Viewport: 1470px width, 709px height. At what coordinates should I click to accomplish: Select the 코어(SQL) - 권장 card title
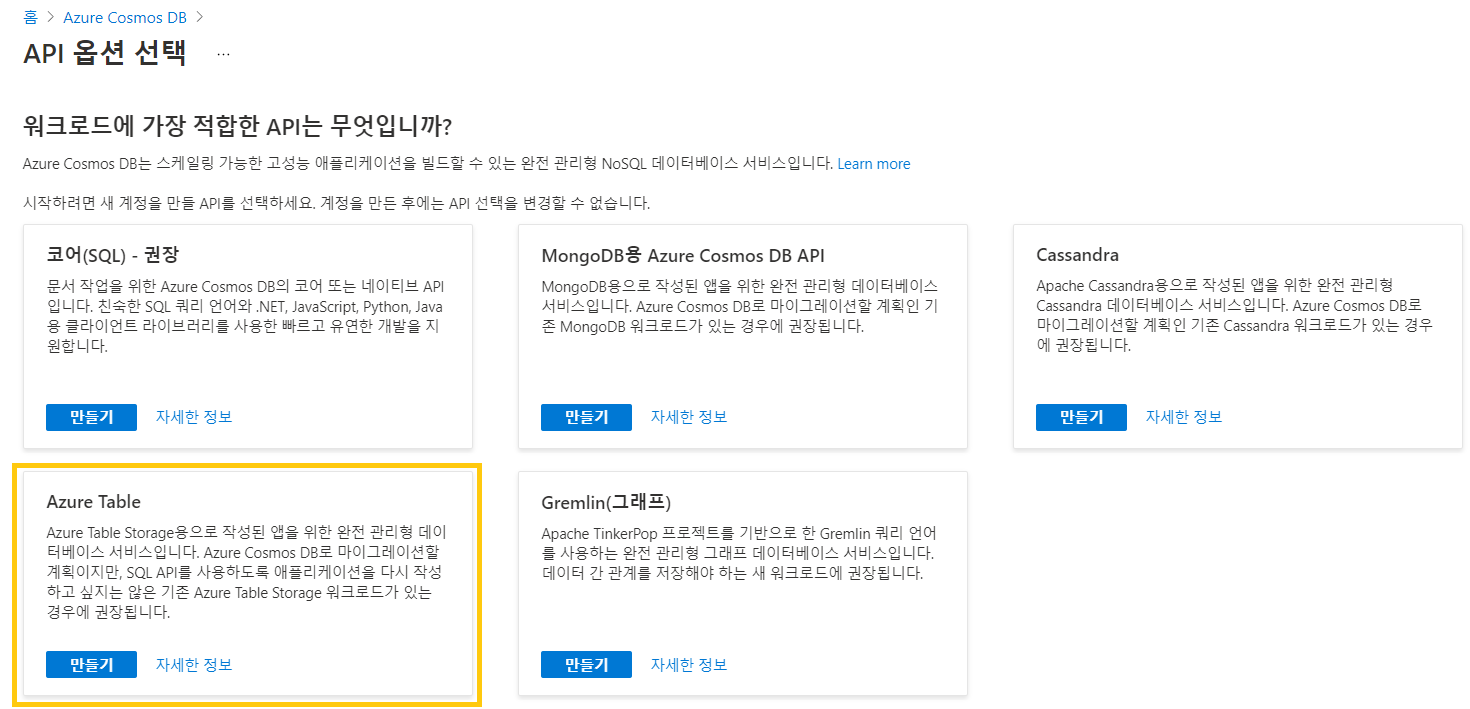tap(113, 254)
